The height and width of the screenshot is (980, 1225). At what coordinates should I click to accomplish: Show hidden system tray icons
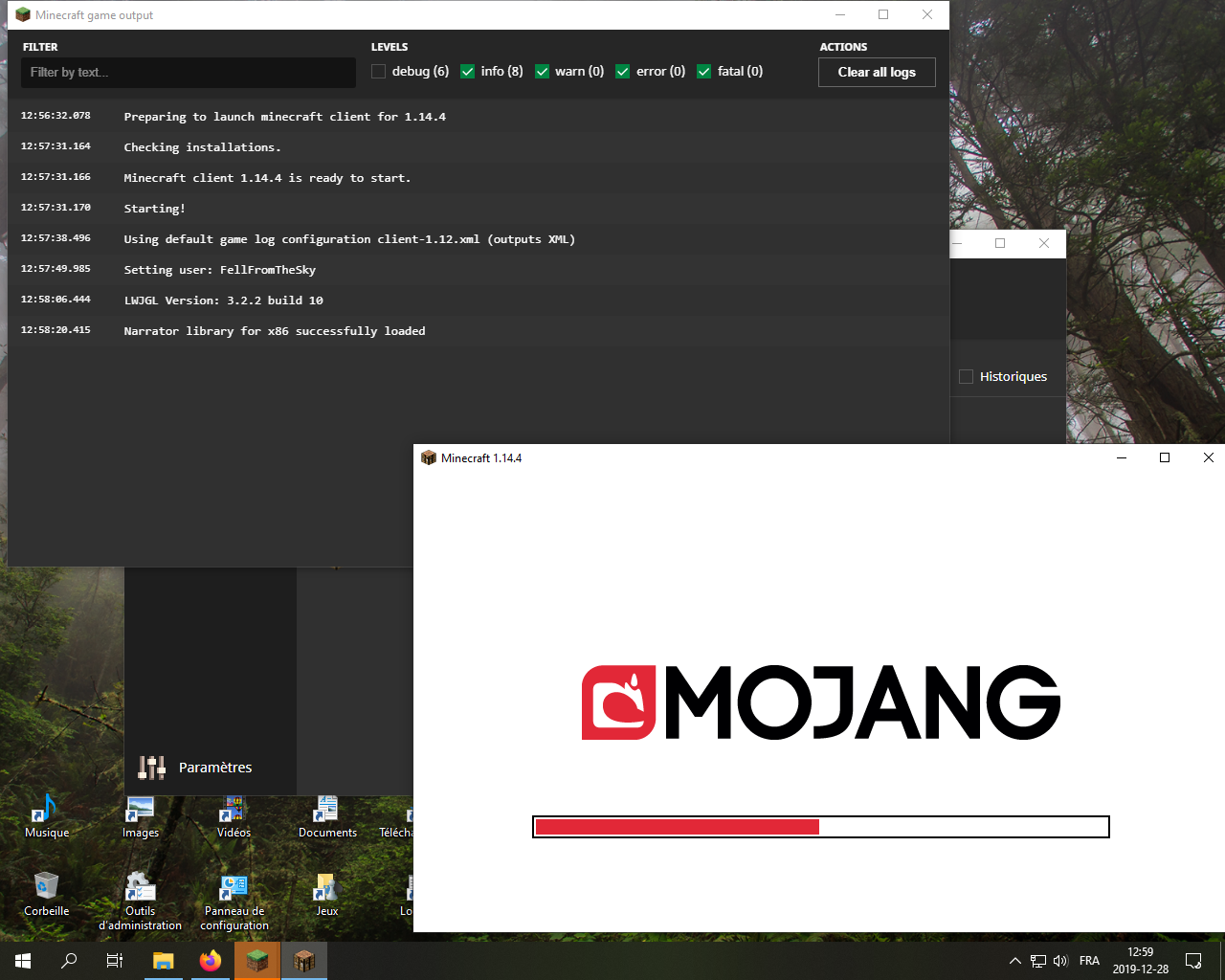click(1015, 961)
